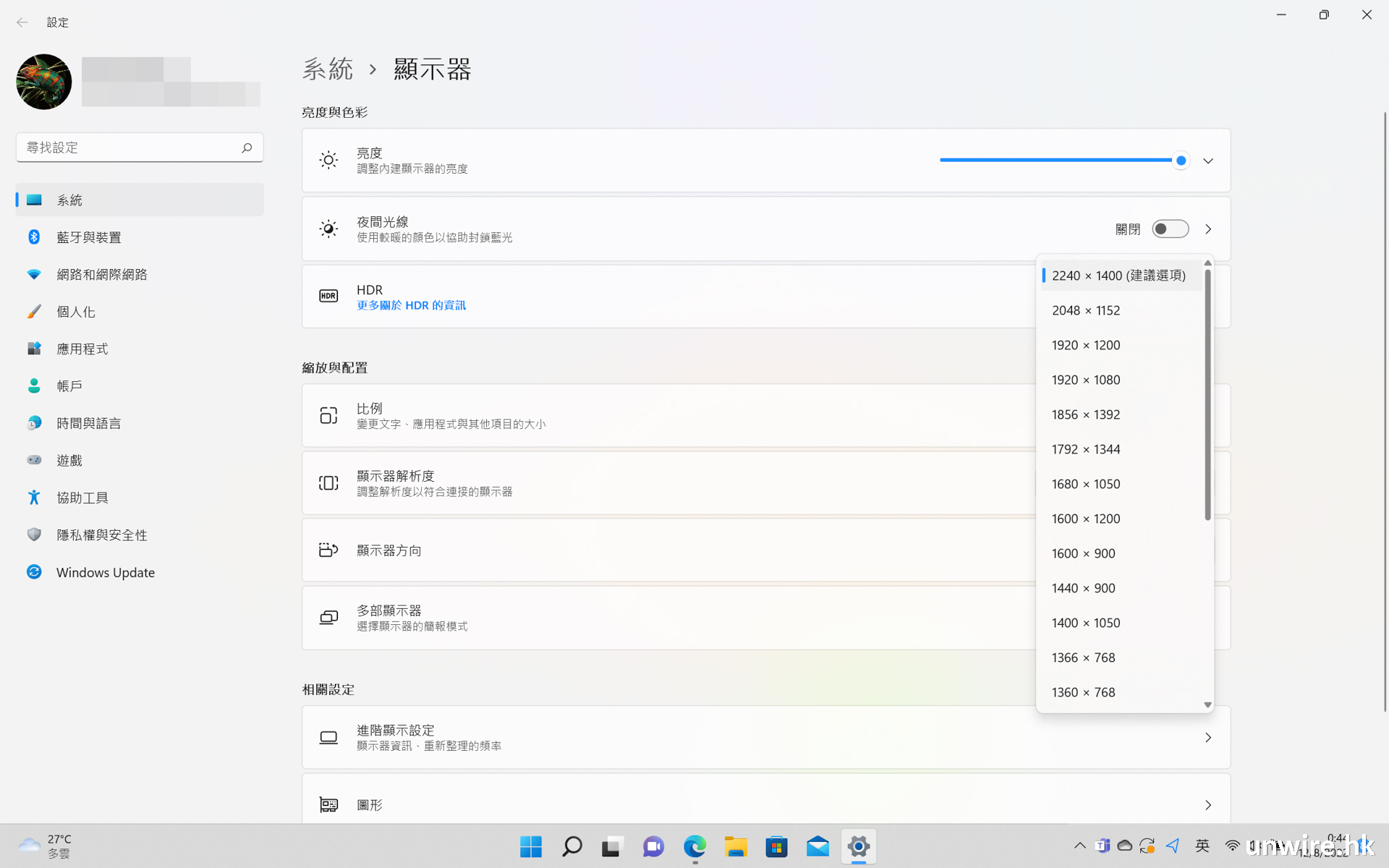Expand the 亮度 brightness chevron

click(x=1207, y=161)
